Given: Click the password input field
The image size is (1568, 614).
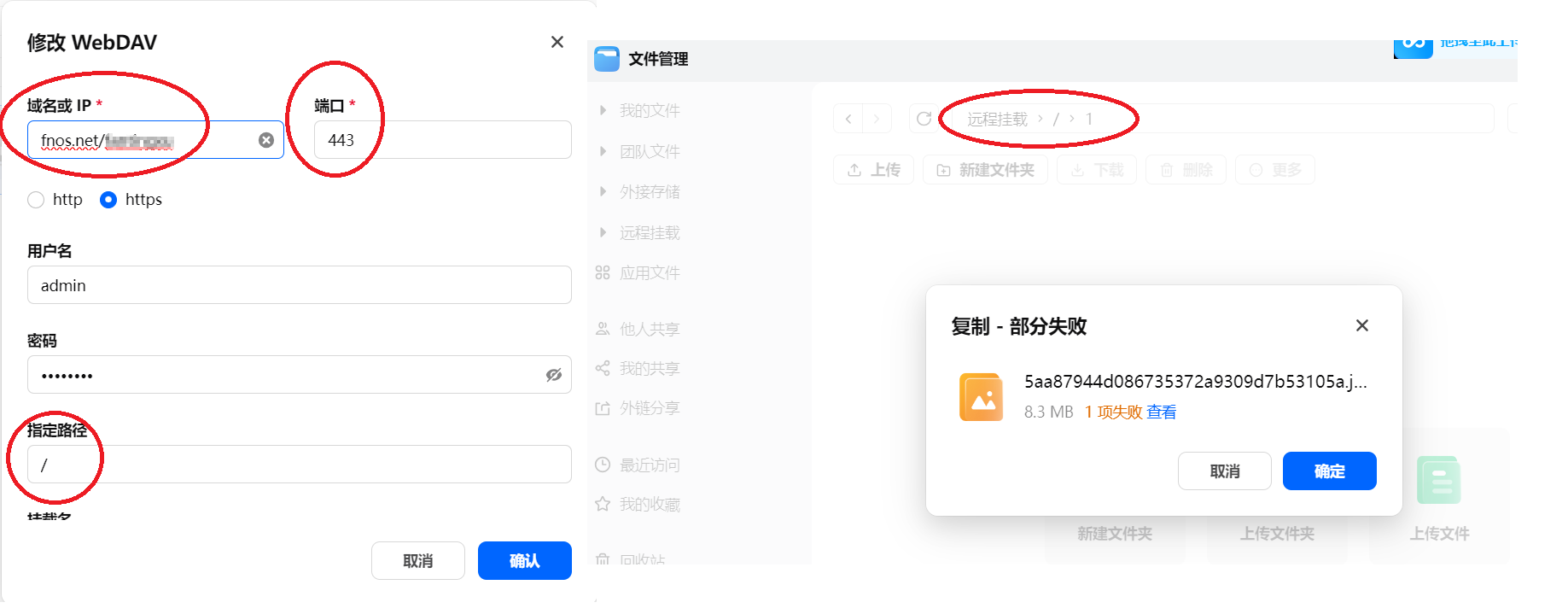Looking at the screenshot, I should click(300, 375).
